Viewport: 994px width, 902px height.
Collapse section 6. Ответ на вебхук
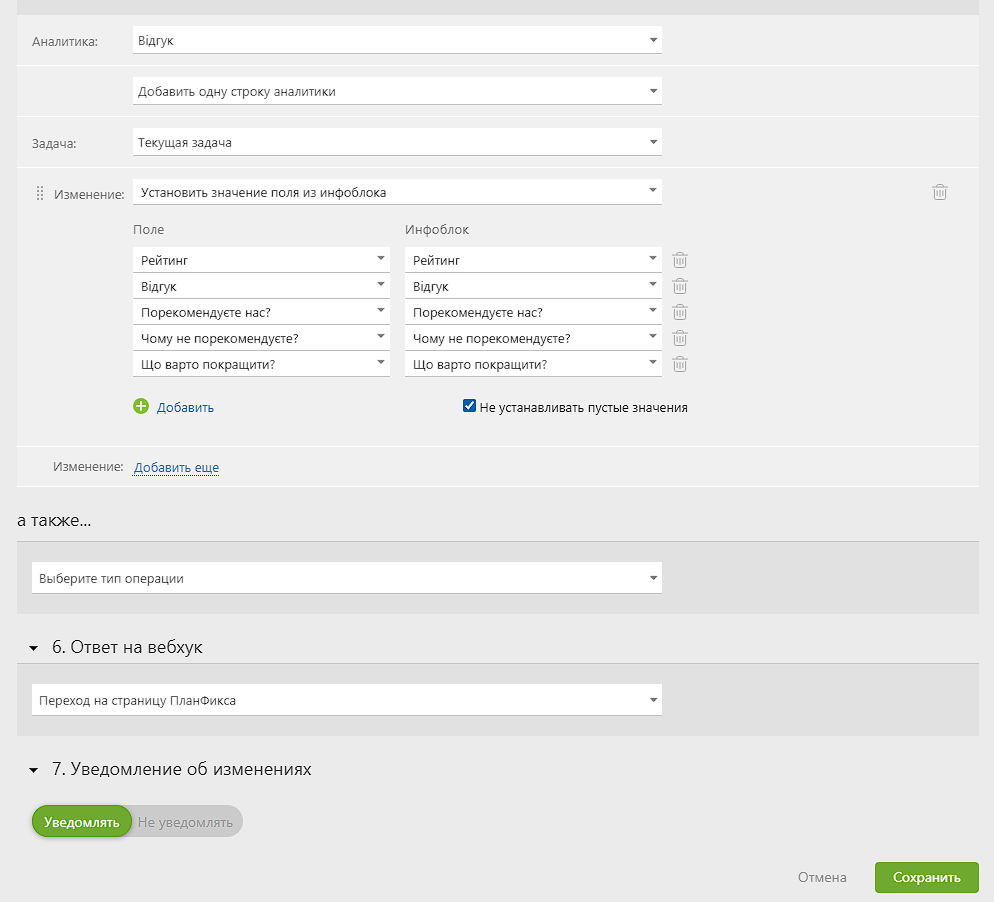(x=34, y=648)
